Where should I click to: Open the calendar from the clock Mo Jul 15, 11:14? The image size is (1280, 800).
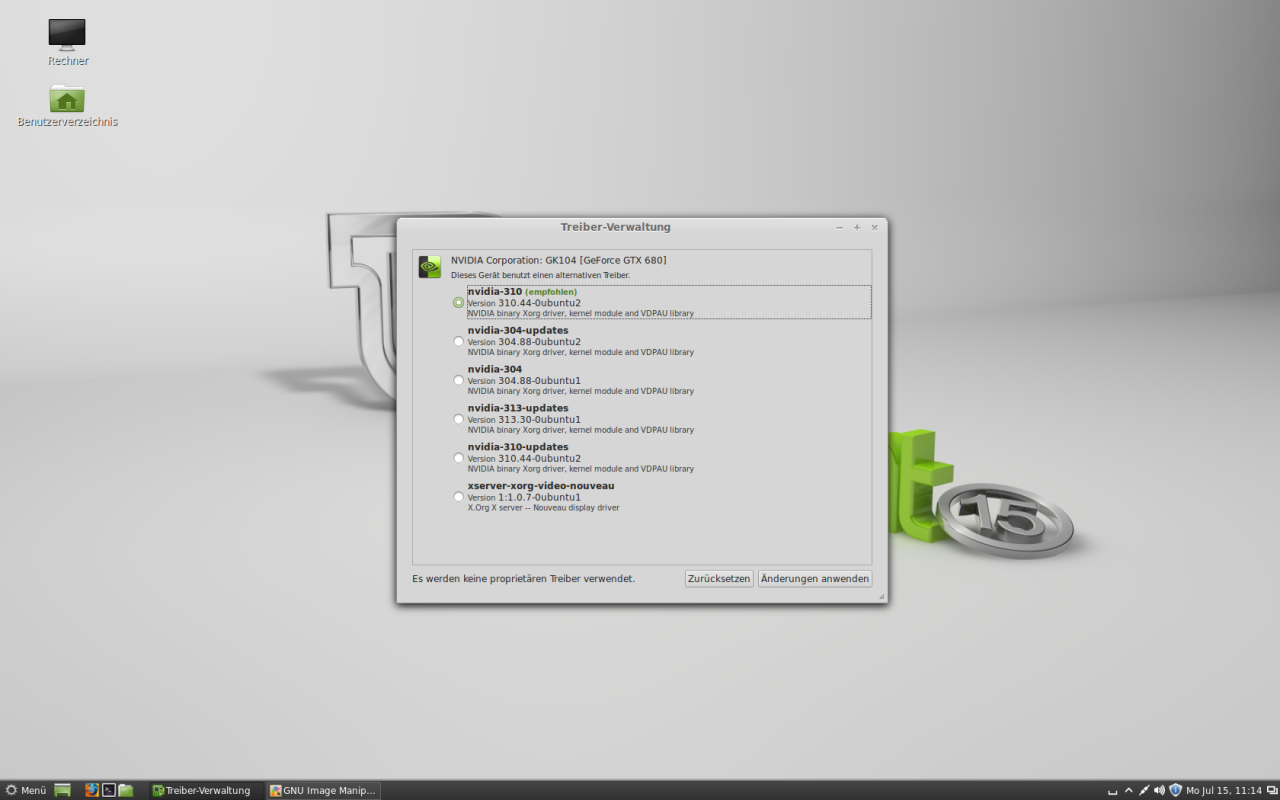click(x=1224, y=790)
